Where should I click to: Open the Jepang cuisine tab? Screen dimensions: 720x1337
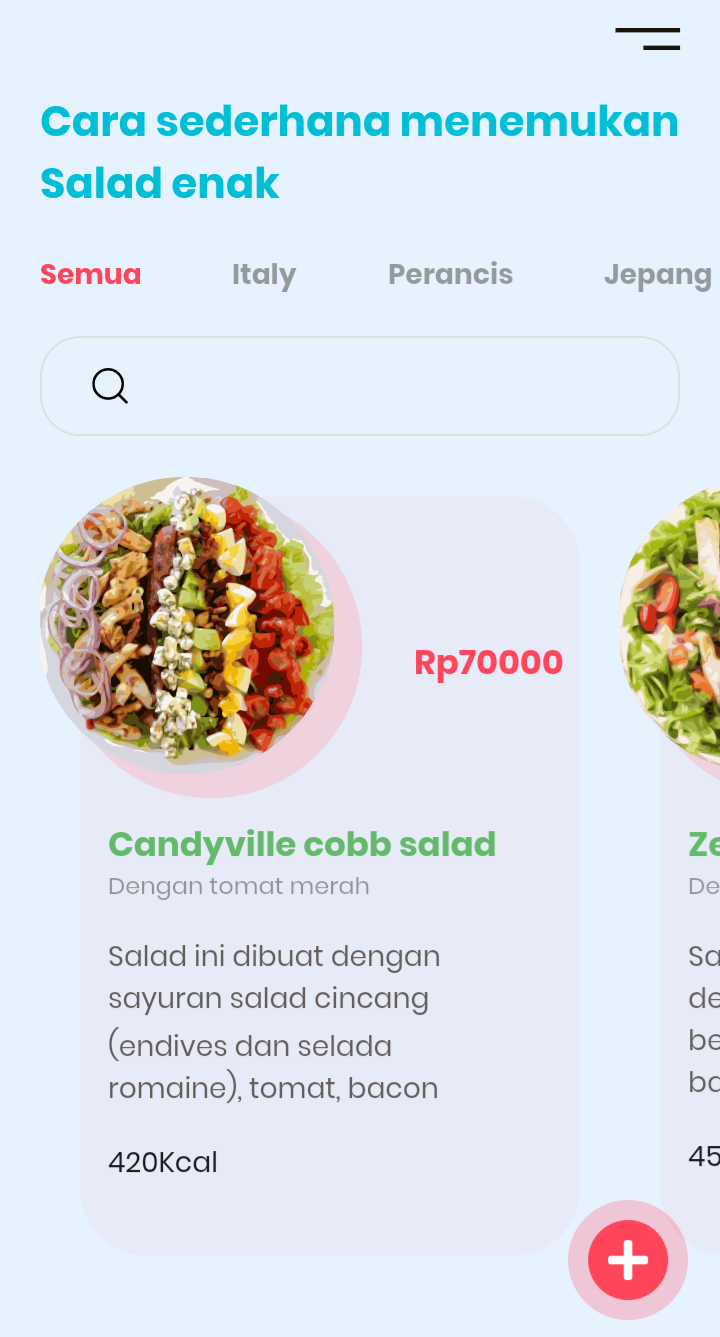point(659,274)
